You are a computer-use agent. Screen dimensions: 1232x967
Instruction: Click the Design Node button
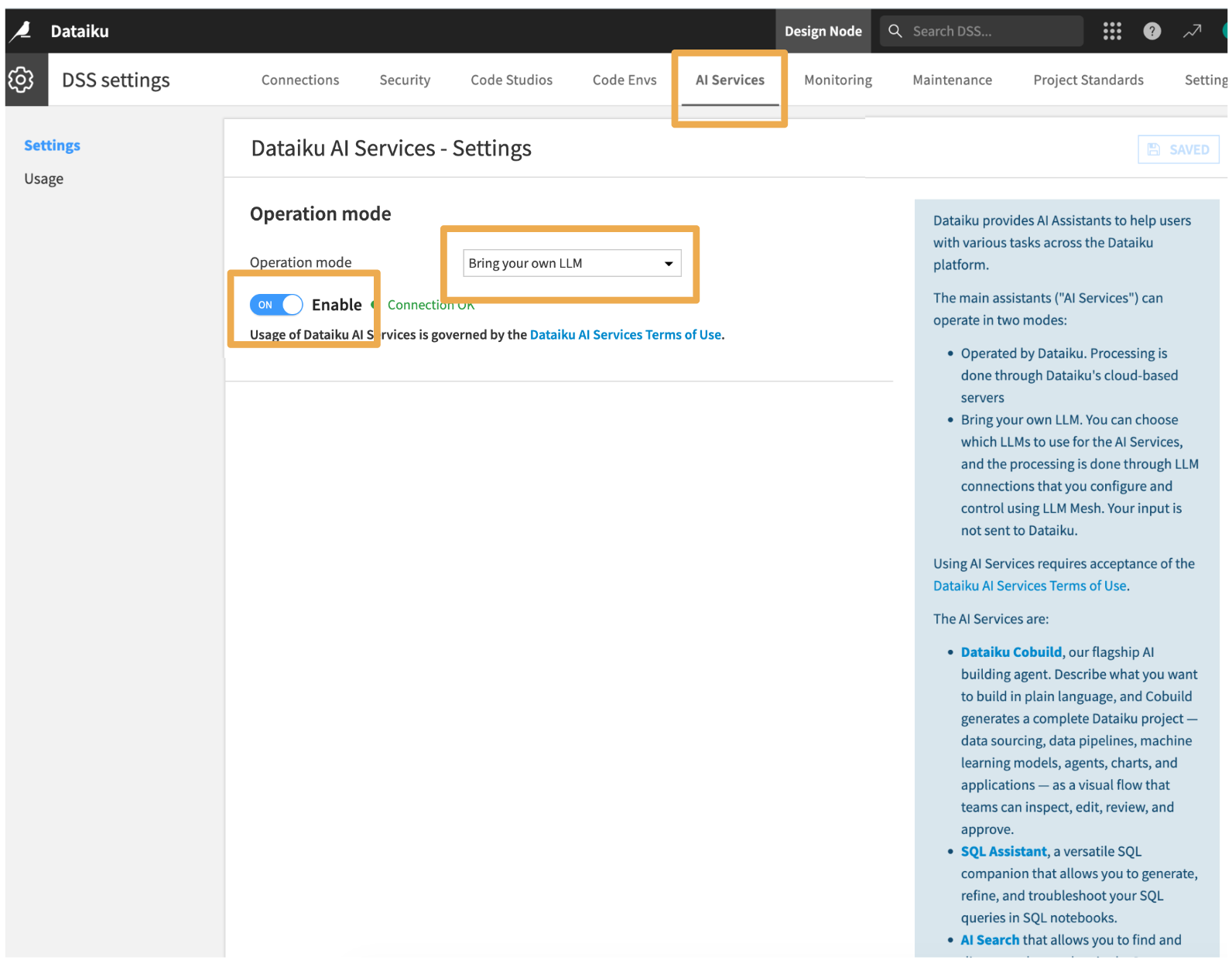click(823, 31)
